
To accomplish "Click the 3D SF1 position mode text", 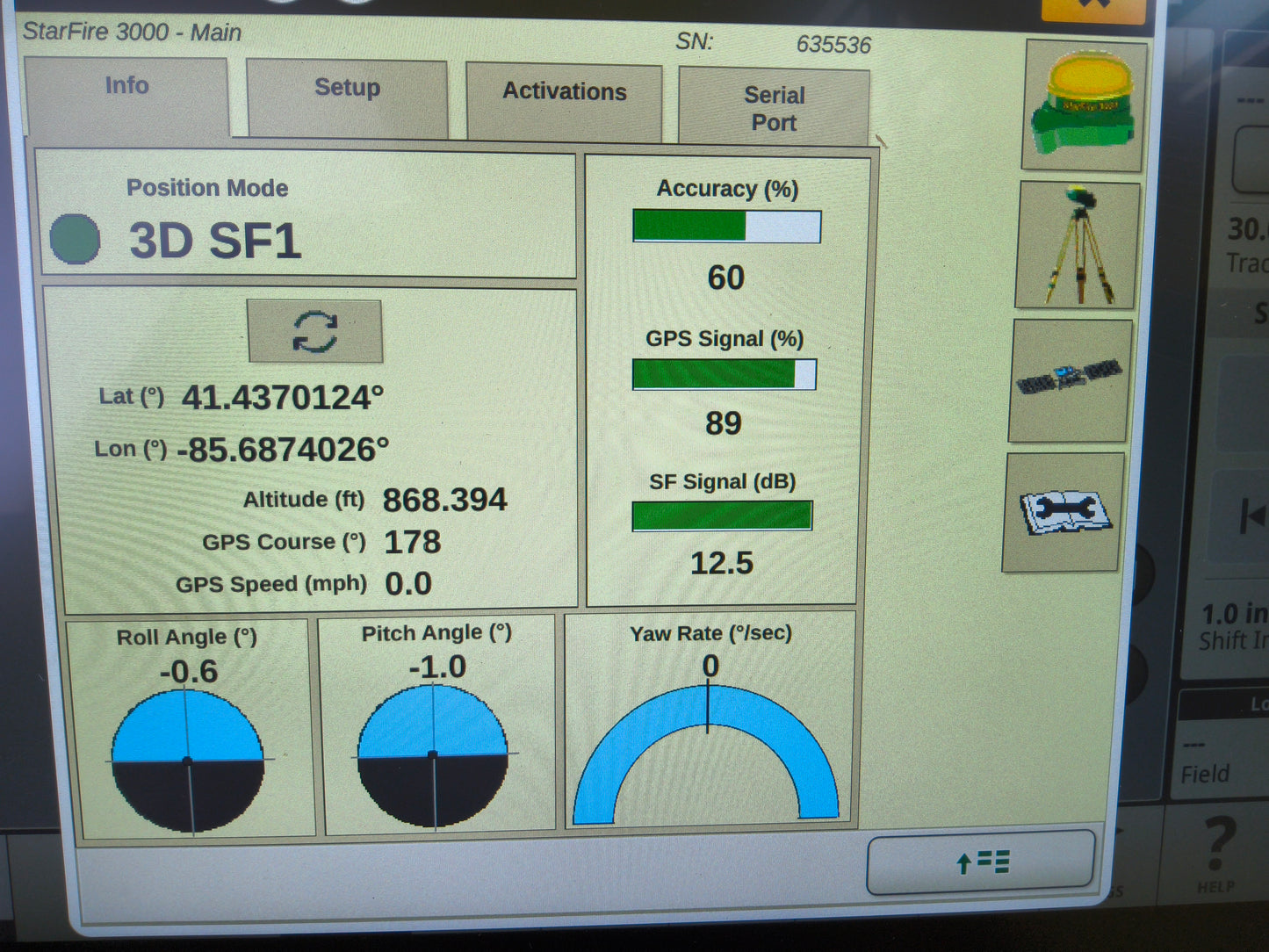I will 215,241.
